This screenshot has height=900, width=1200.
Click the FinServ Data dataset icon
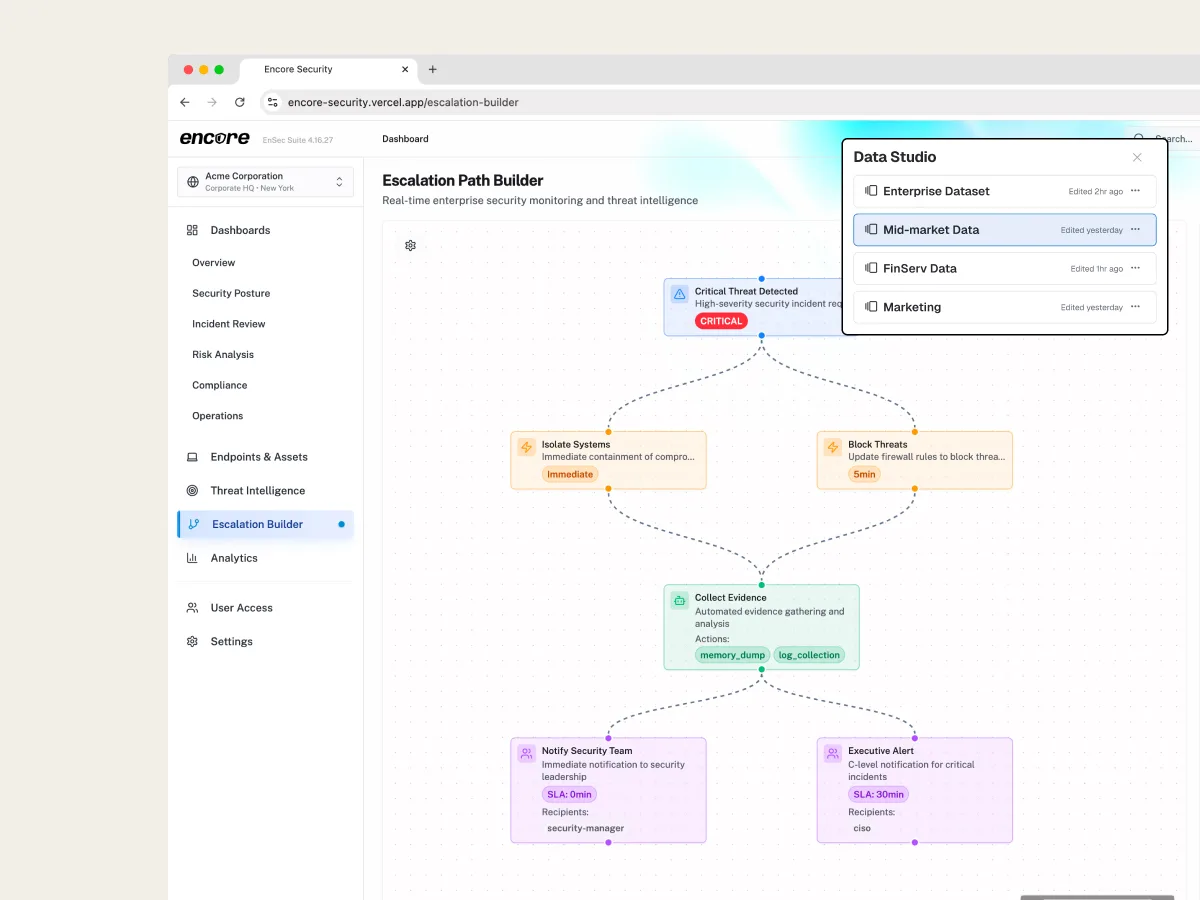[x=871, y=268]
